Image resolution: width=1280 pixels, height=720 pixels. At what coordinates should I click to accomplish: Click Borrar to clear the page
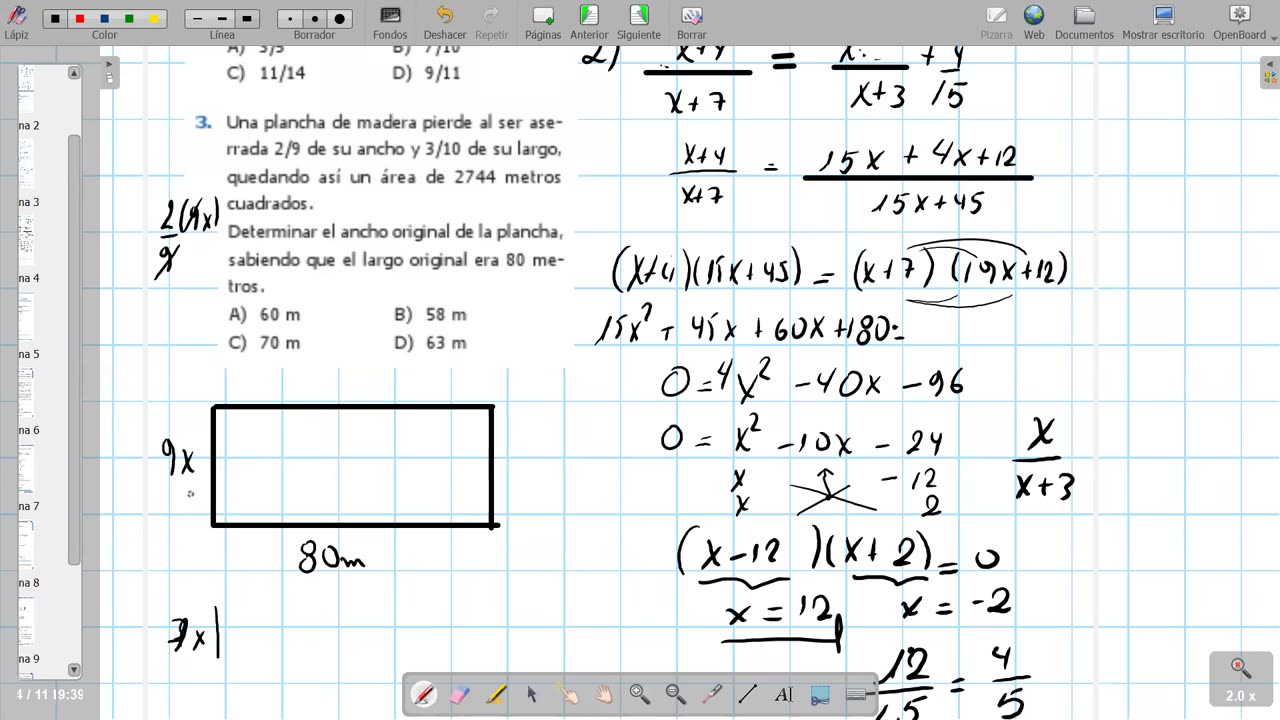tap(692, 22)
